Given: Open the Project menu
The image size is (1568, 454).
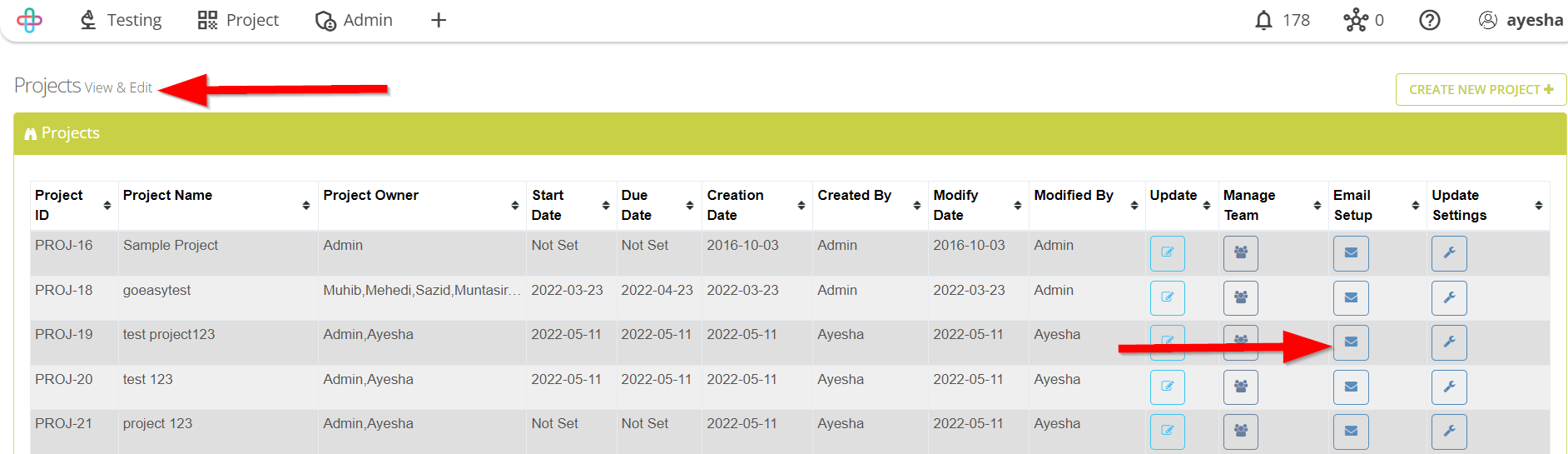Looking at the screenshot, I should (x=238, y=20).
